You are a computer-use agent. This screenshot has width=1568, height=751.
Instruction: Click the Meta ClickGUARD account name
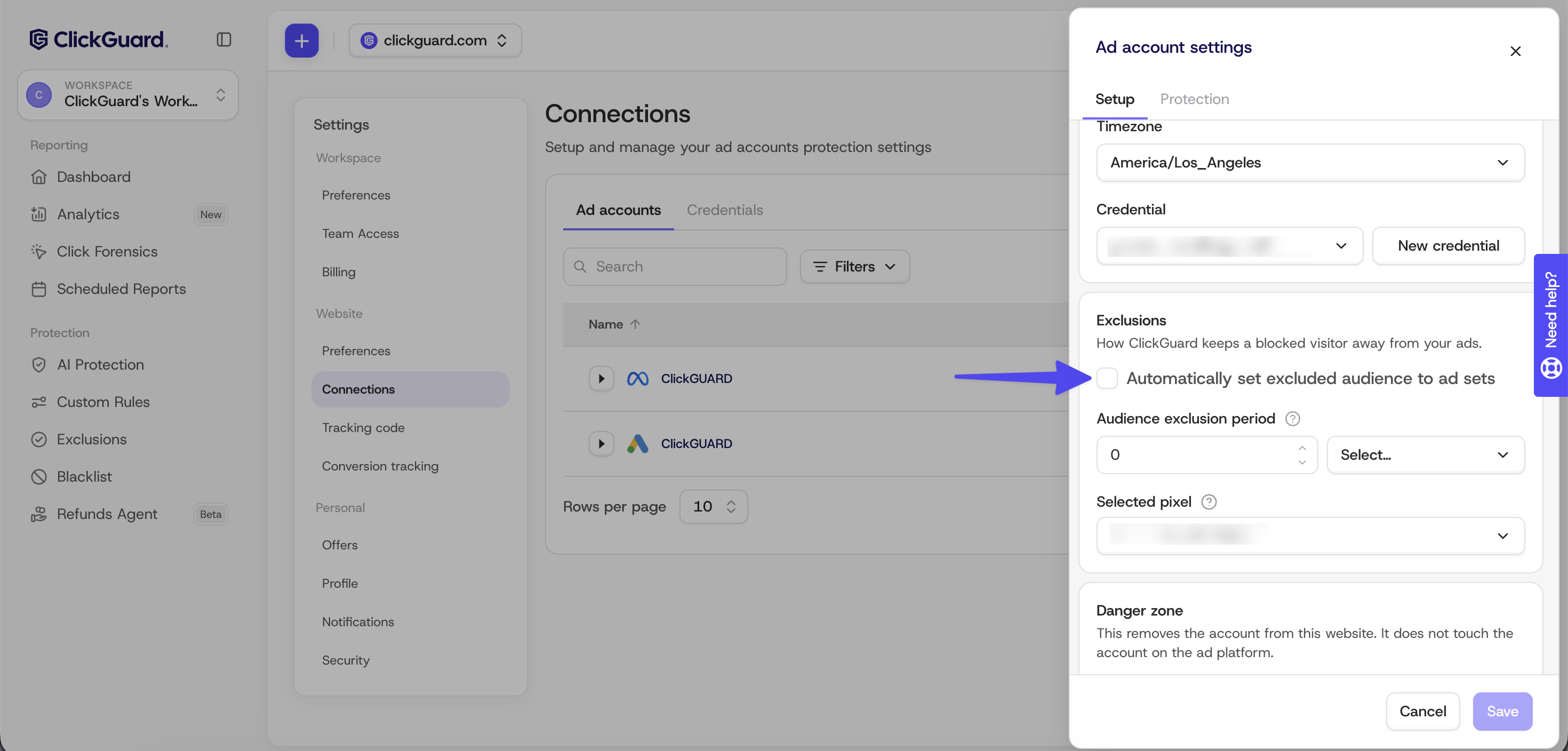[697, 379]
